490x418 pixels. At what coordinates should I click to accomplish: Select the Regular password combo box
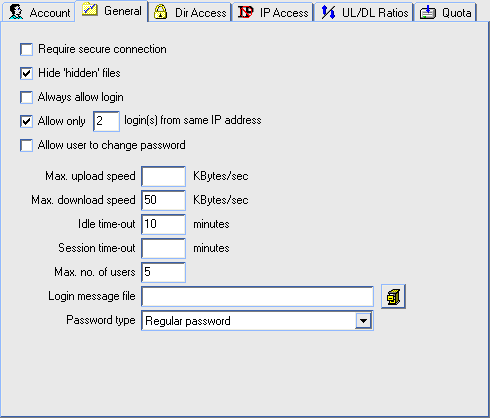(x=257, y=321)
